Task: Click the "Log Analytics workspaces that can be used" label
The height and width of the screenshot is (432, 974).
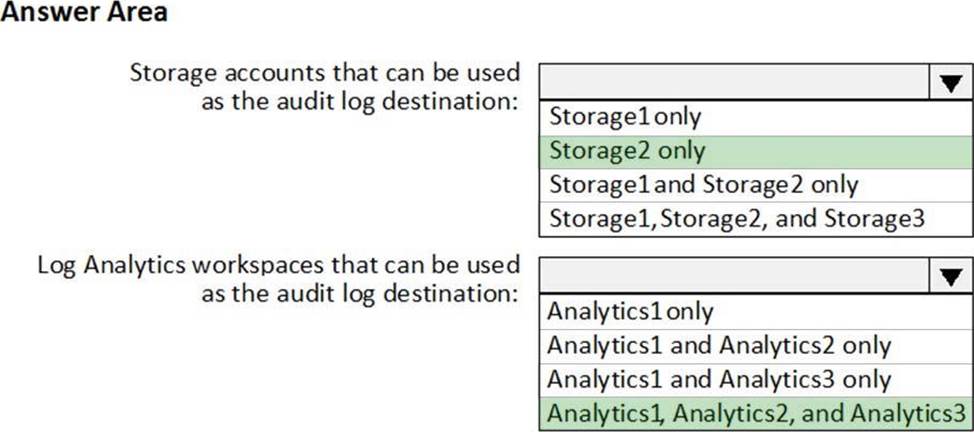Action: pos(279,266)
